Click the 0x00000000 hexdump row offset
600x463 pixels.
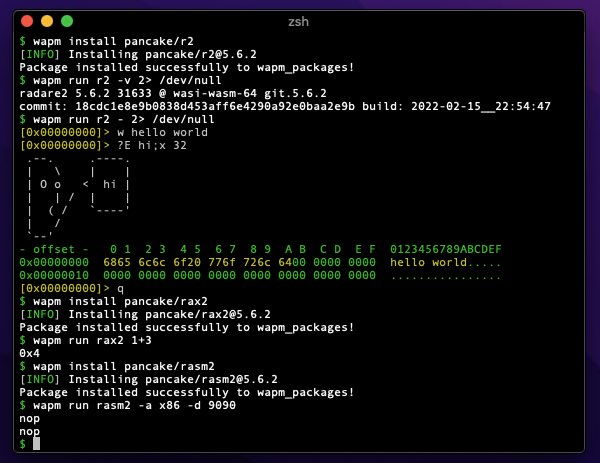(x=54, y=262)
